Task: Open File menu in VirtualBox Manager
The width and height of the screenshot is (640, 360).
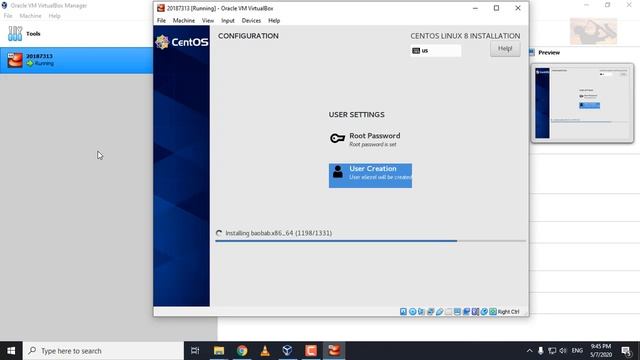Action: pyautogui.click(x=8, y=16)
